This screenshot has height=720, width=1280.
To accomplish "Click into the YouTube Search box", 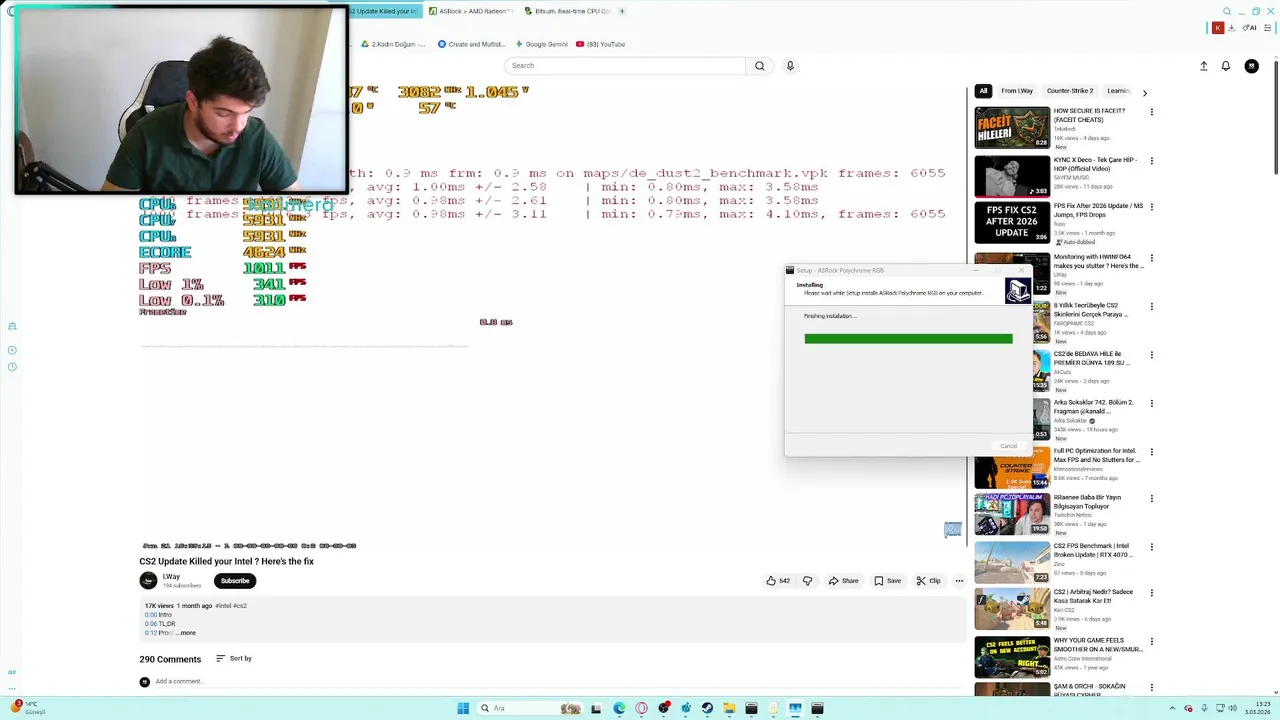I will point(625,66).
